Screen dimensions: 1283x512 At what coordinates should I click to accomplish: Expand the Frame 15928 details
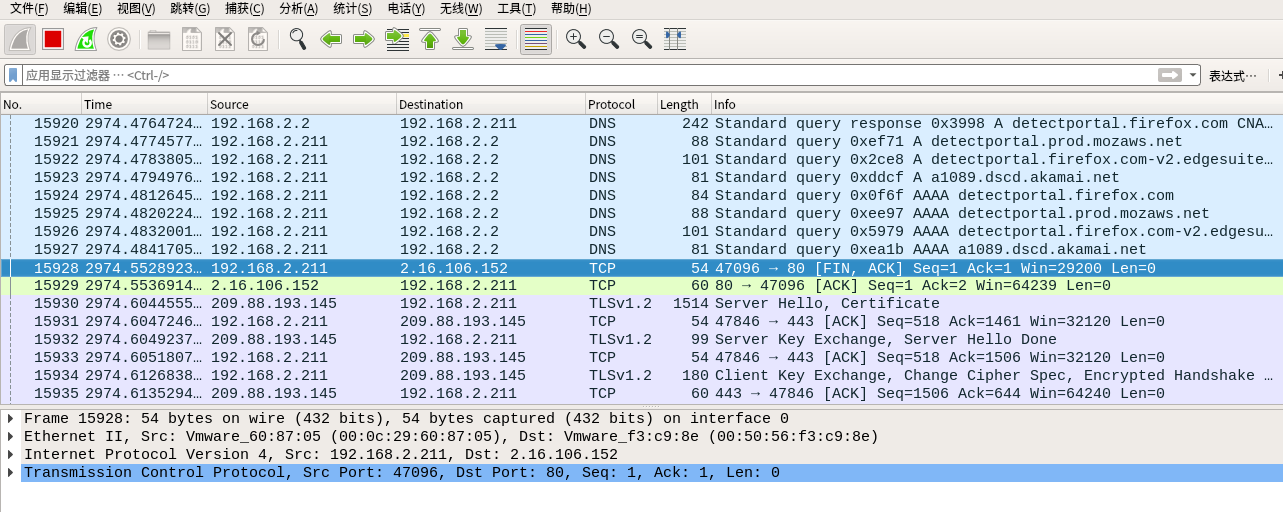tap(11, 419)
